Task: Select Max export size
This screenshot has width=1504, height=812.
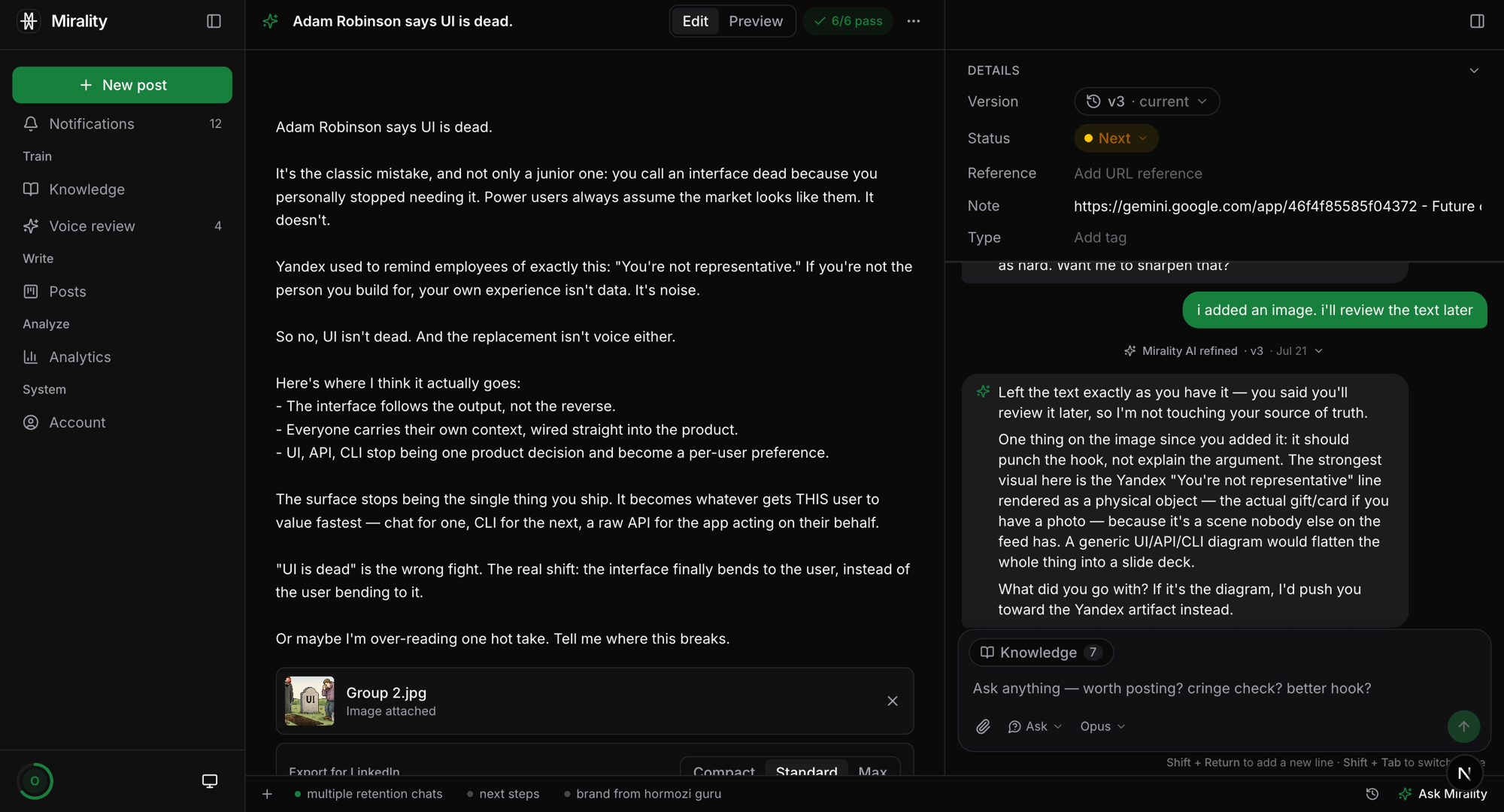Action: [872, 771]
